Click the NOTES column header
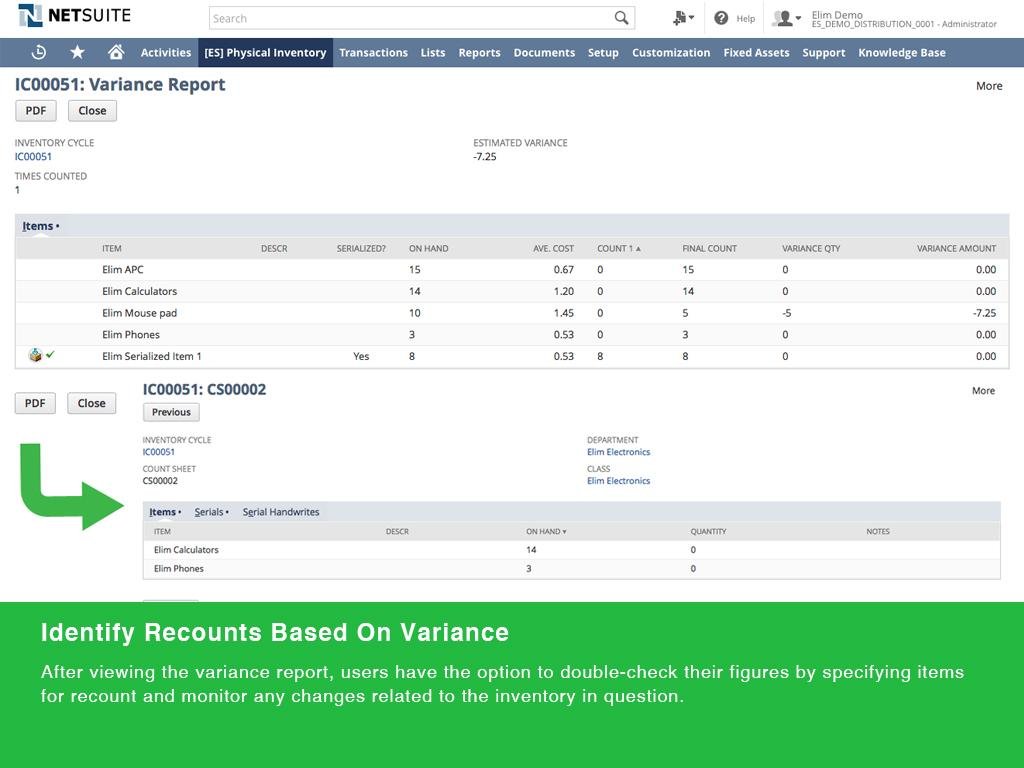Image resolution: width=1024 pixels, height=768 pixels. click(x=878, y=532)
